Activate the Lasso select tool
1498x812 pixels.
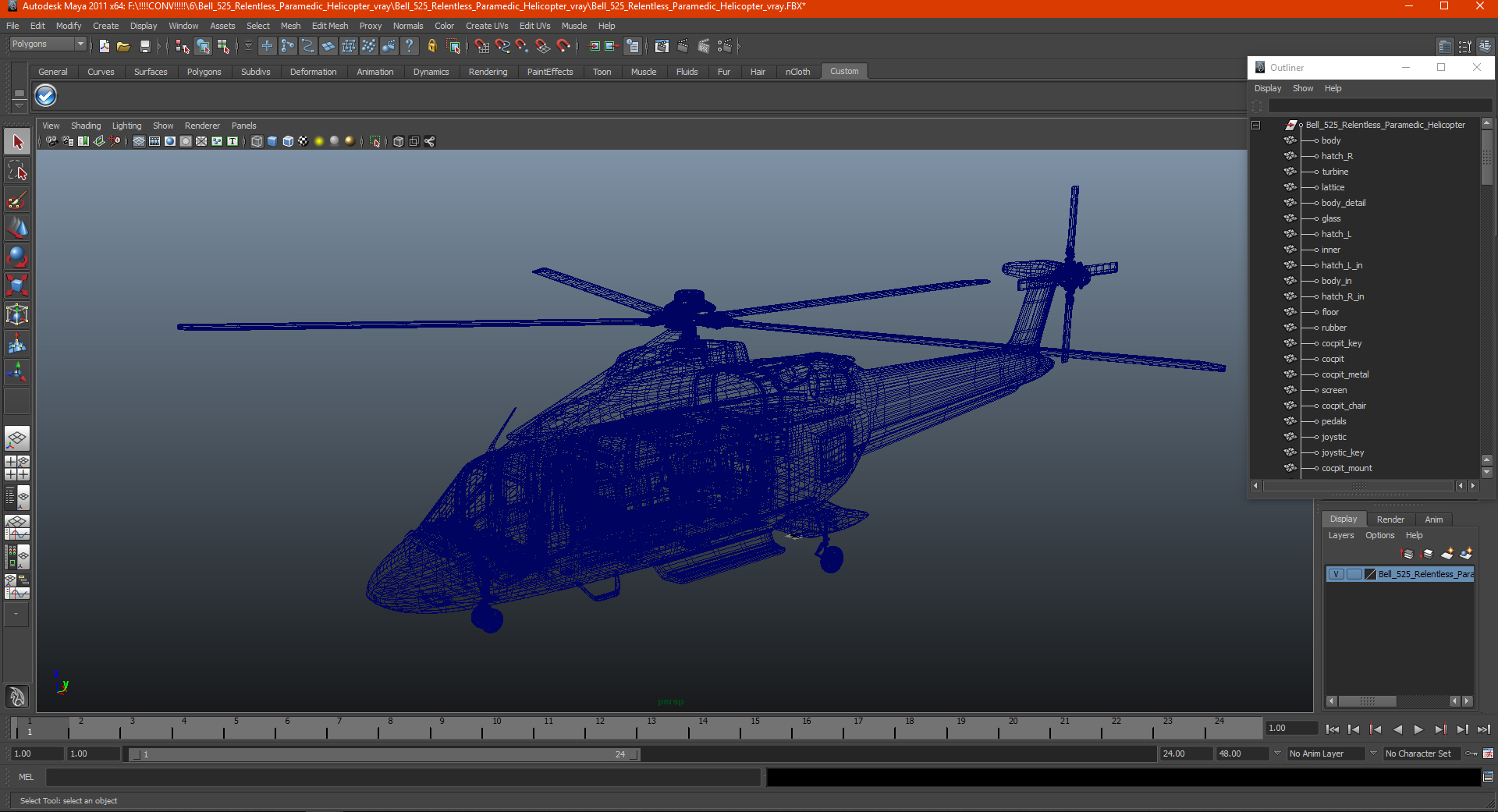coord(17,171)
